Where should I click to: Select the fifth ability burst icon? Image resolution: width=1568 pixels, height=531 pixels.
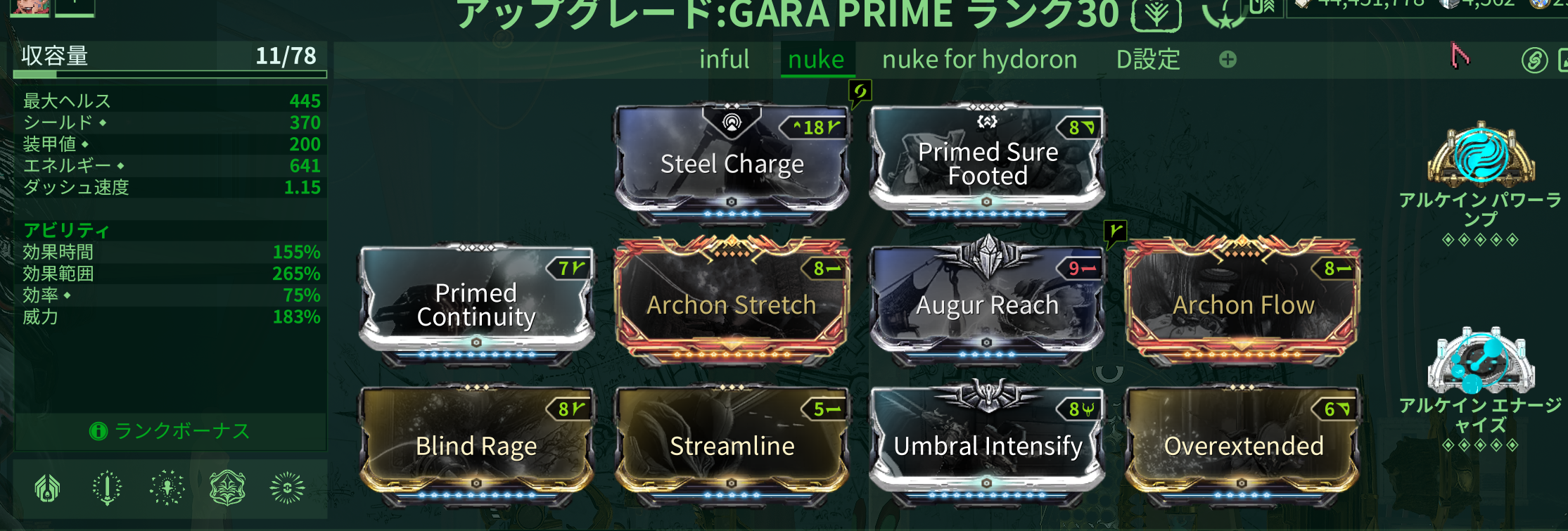tap(287, 487)
